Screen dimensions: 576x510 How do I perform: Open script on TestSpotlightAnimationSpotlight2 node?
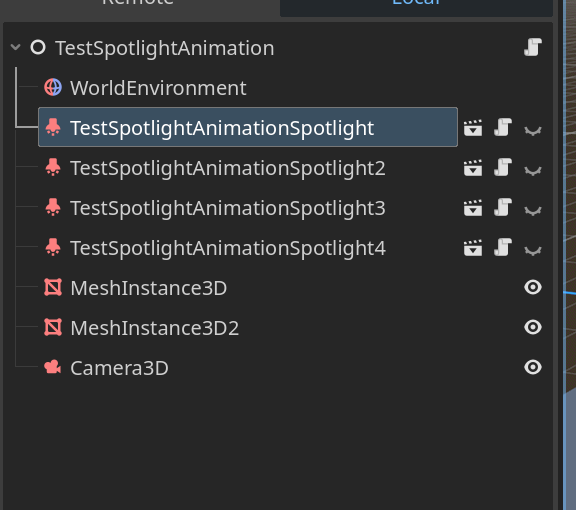pos(503,168)
